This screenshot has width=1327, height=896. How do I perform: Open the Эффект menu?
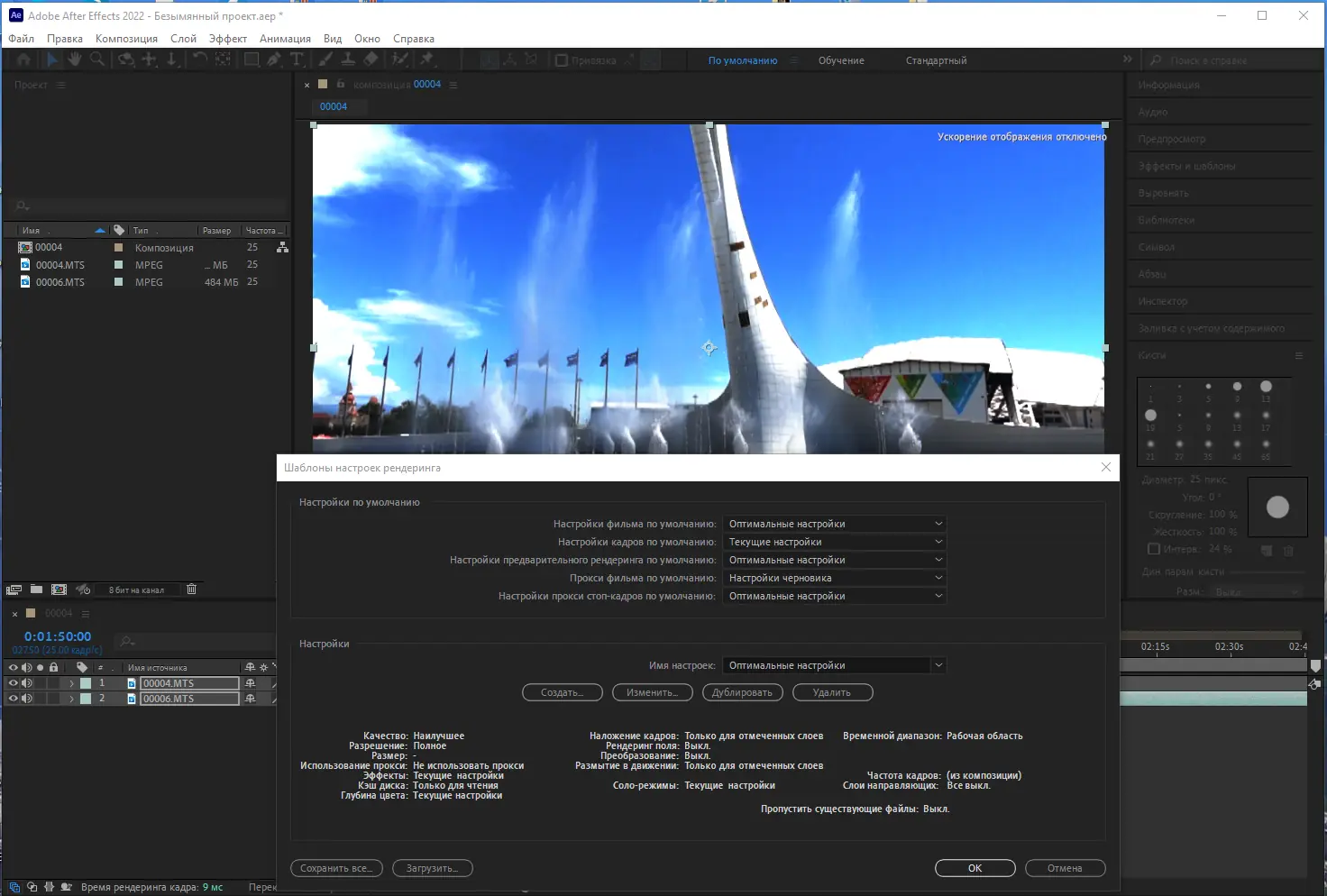(228, 39)
